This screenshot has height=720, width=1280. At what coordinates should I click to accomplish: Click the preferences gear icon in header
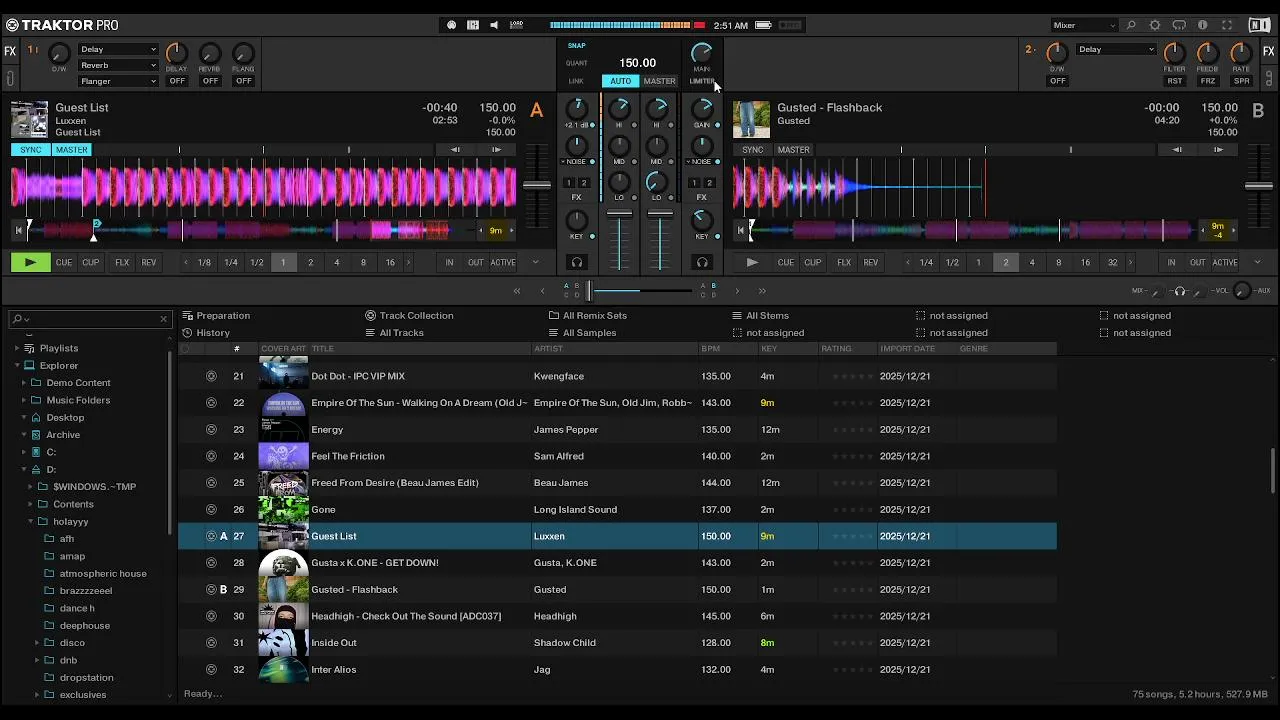pyautogui.click(x=1155, y=25)
